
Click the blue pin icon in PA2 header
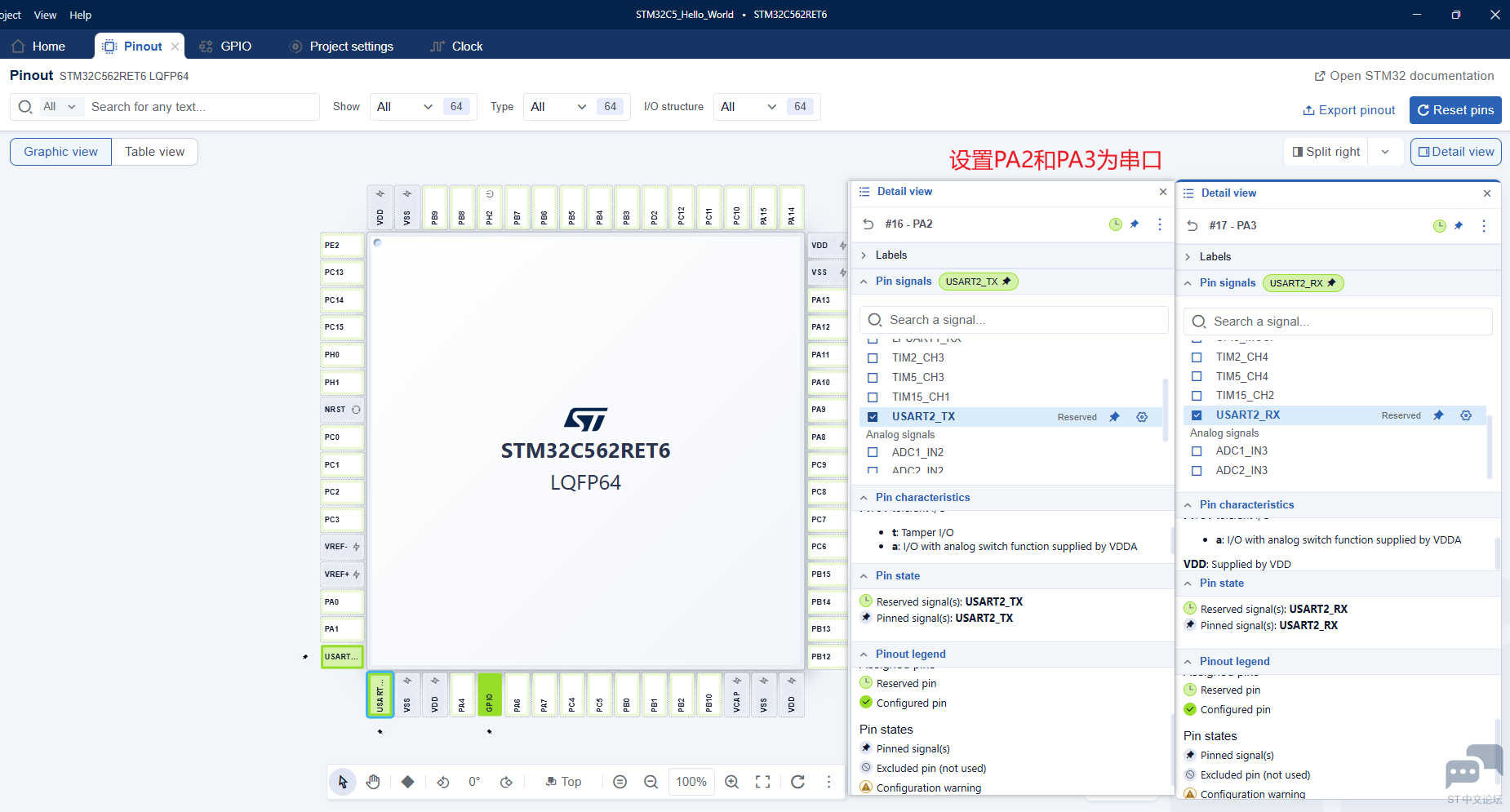[1135, 224]
